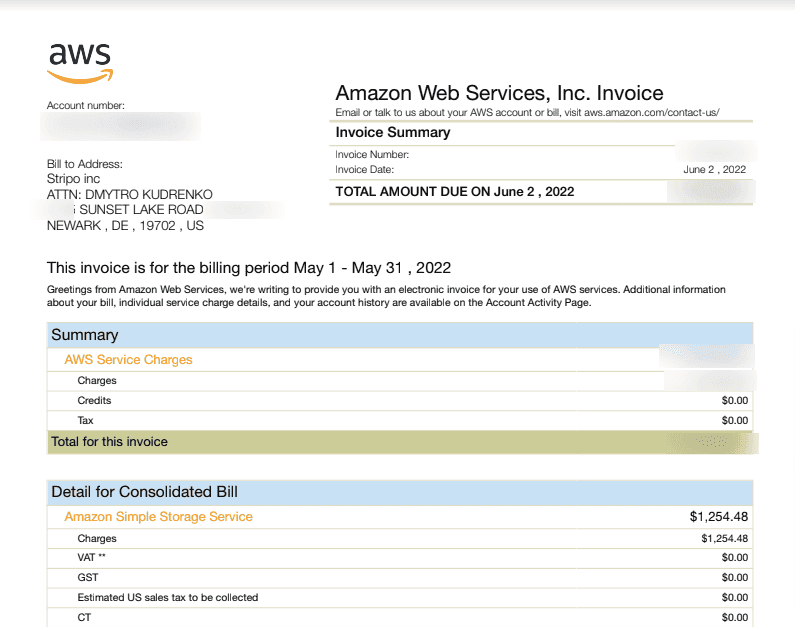Click the Invoice Date value June 2, 2022
795x627 pixels.
point(714,170)
